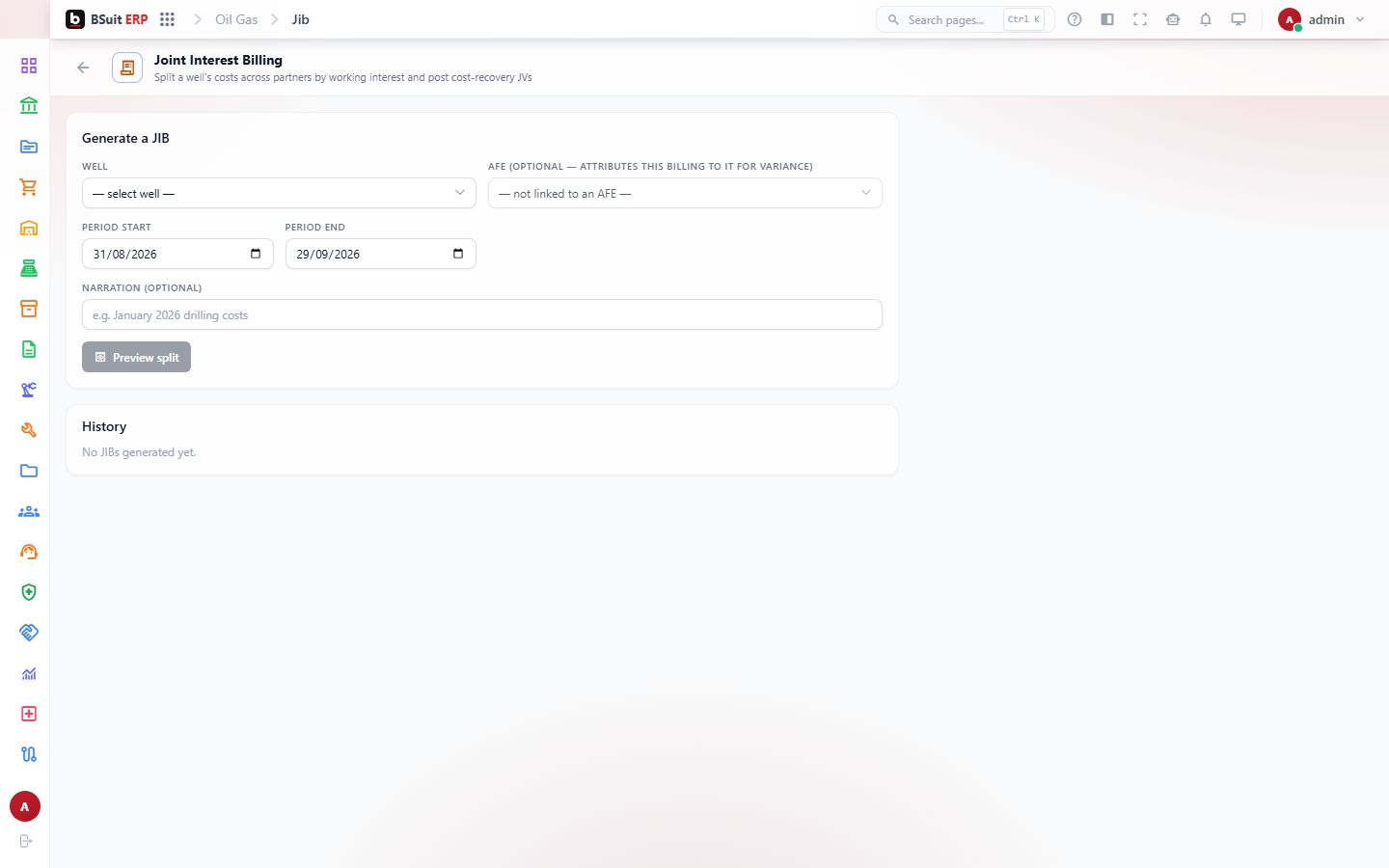The width and height of the screenshot is (1389, 868).
Task: Open the bank building icon in sidebar
Action: [x=29, y=106]
